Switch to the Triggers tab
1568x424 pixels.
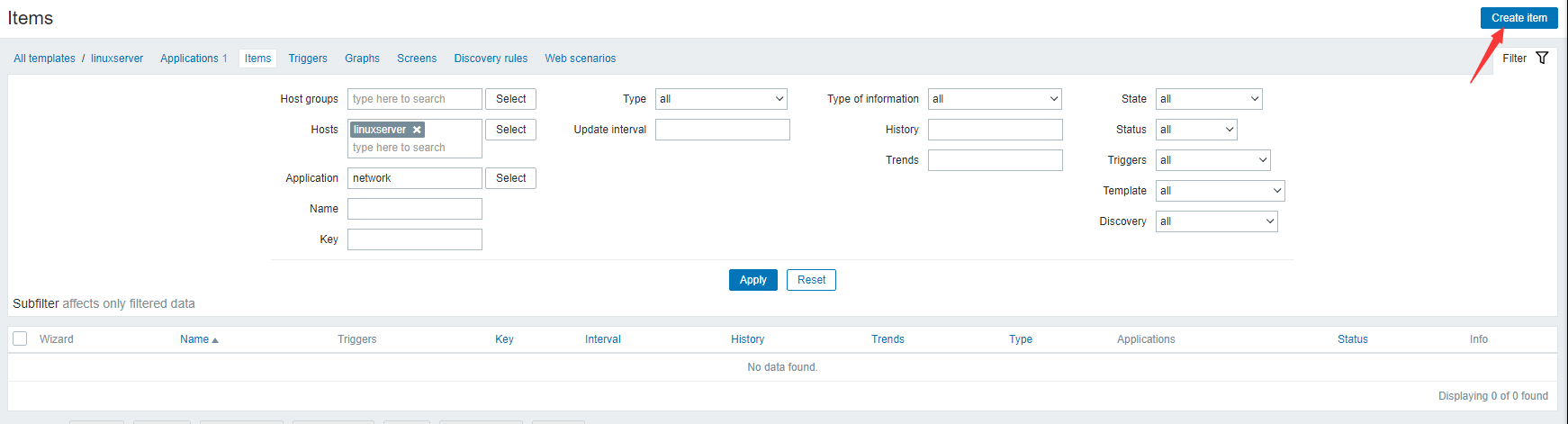[x=308, y=59]
